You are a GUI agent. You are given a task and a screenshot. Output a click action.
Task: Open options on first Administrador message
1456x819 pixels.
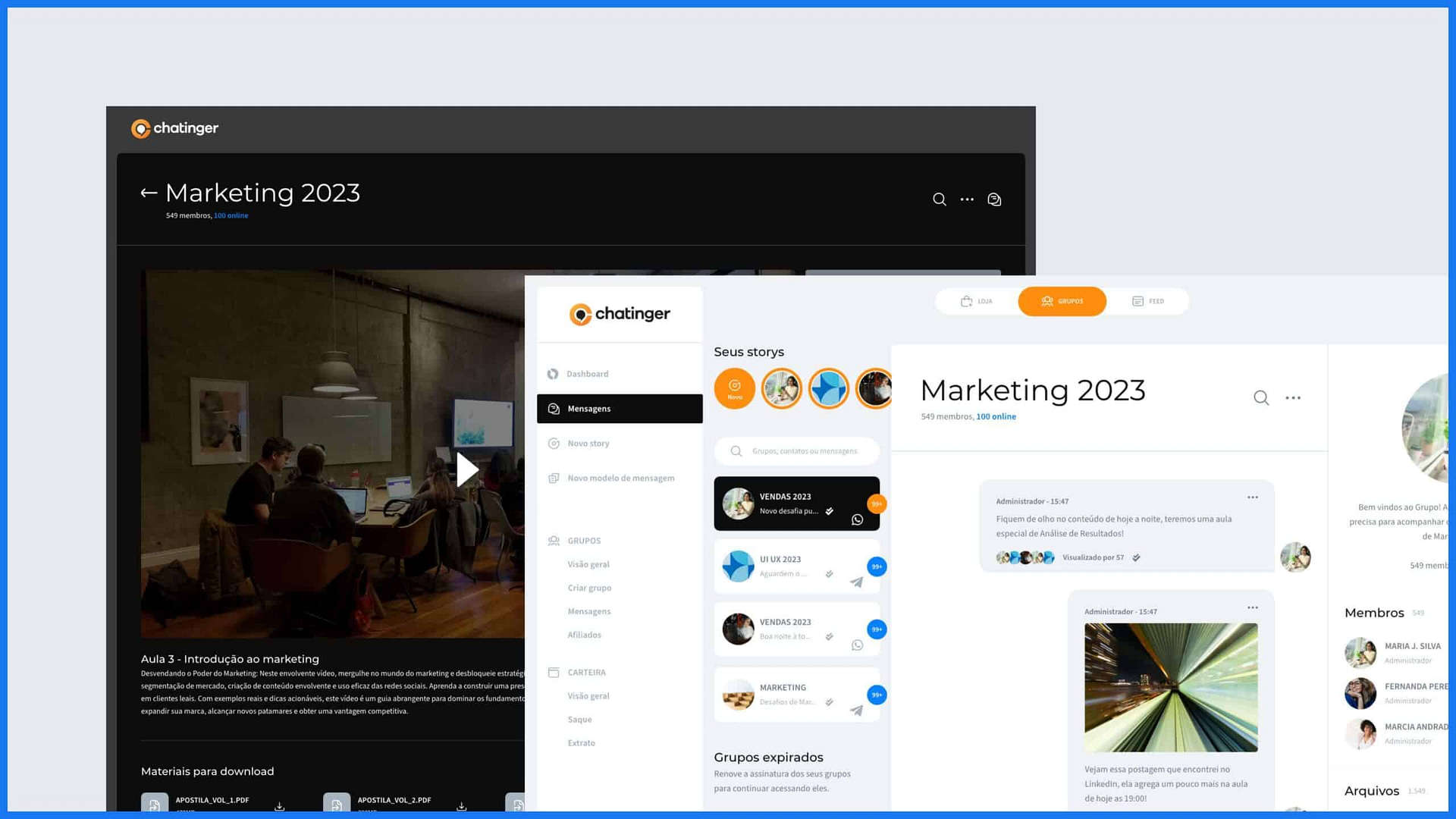pyautogui.click(x=1253, y=497)
